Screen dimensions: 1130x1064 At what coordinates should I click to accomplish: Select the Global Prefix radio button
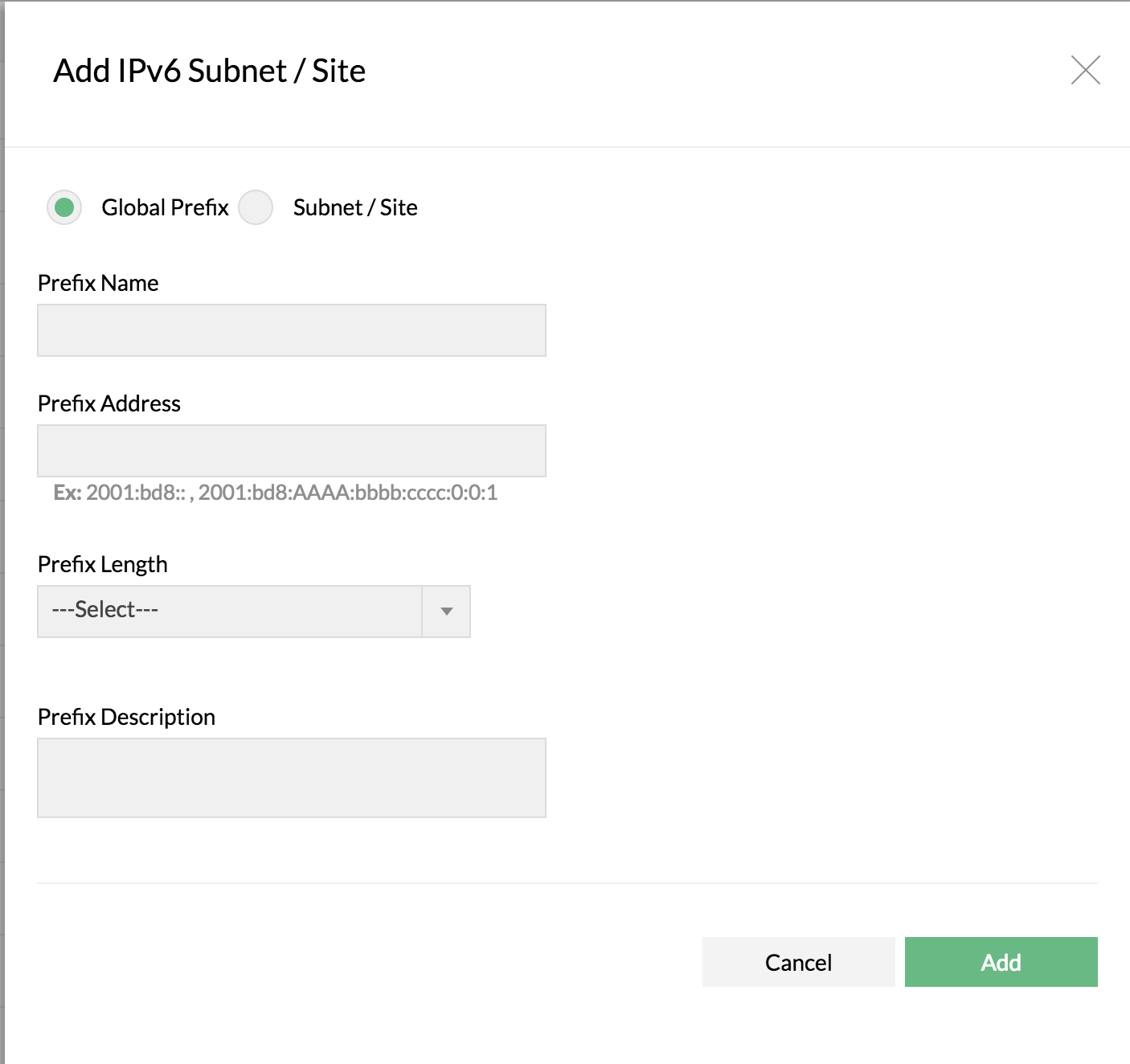click(x=64, y=207)
